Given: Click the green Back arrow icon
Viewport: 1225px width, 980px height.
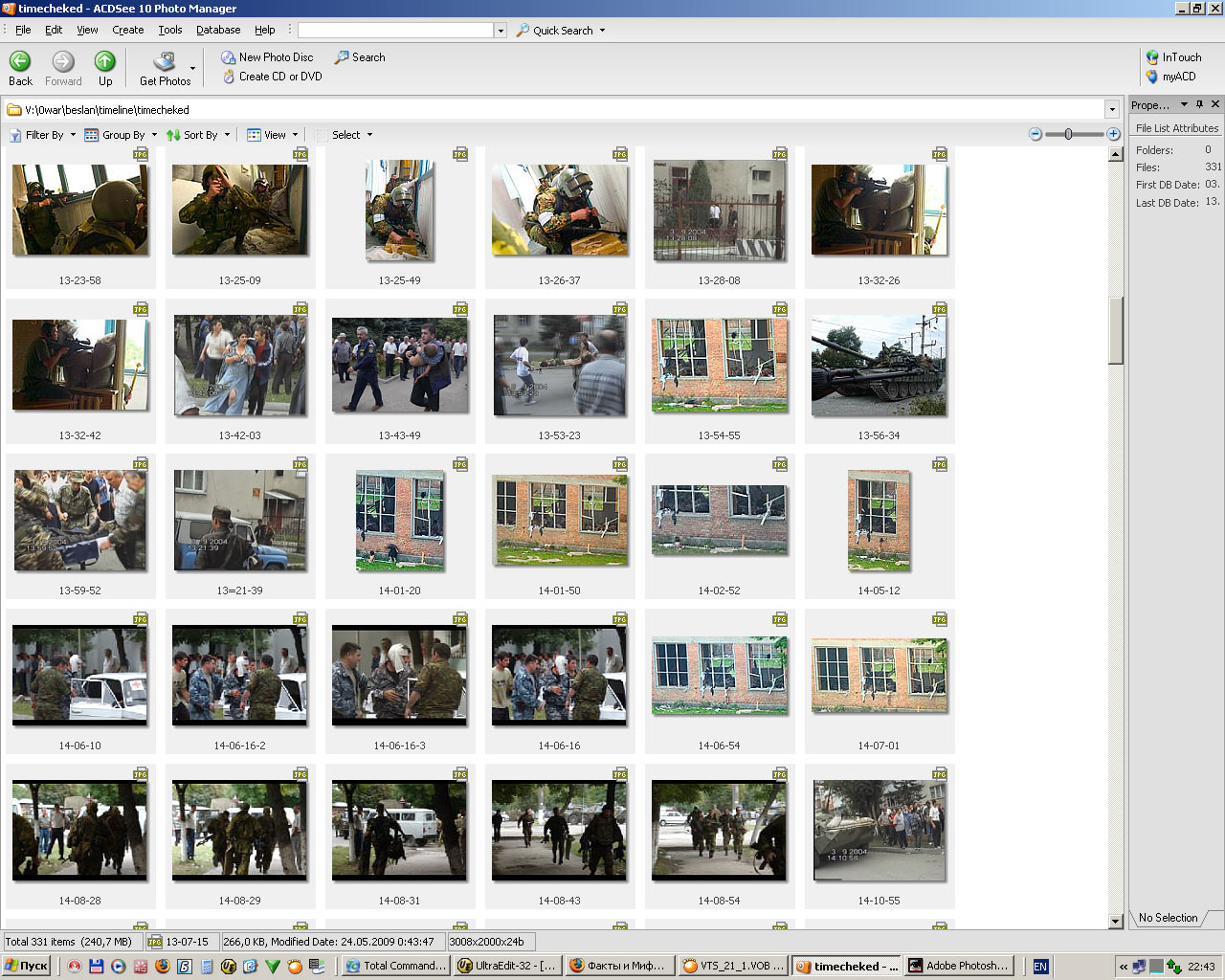Looking at the screenshot, I should (x=20, y=61).
